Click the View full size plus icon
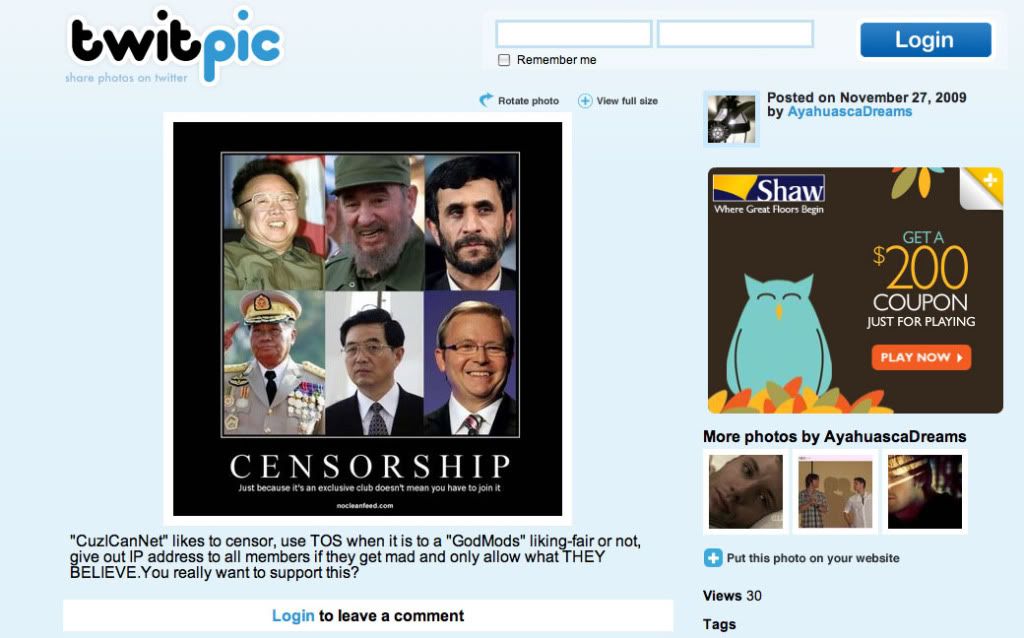The image size is (1024, 638). pyautogui.click(x=585, y=101)
